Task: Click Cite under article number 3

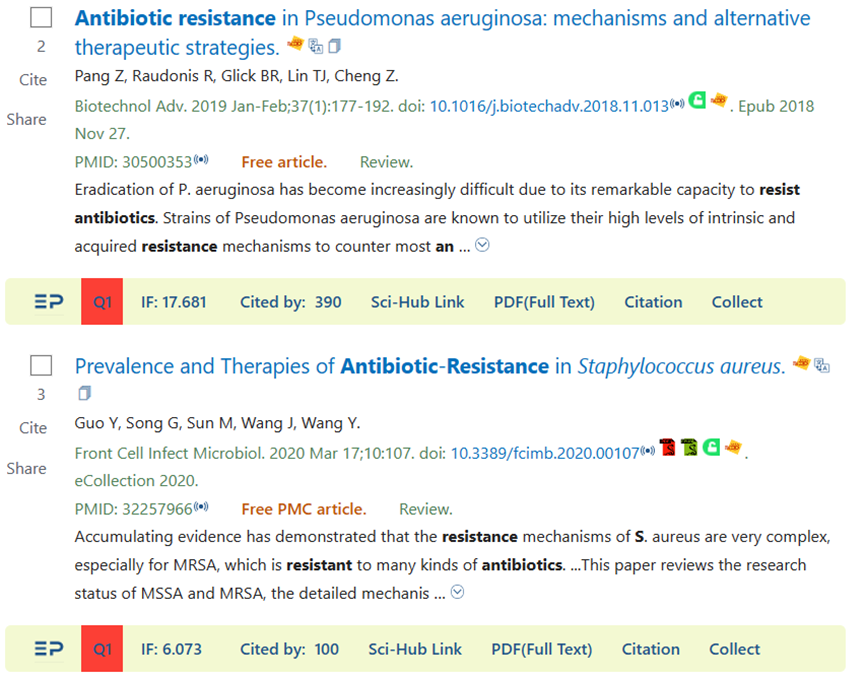Action: pos(33,428)
